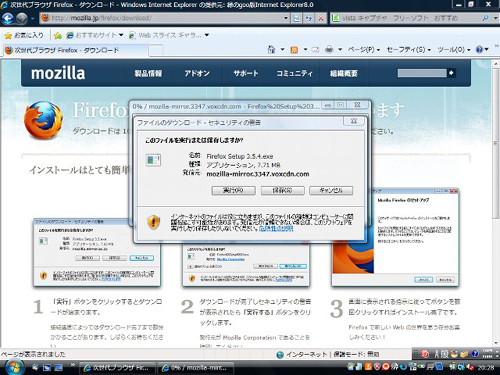
Task: Click the clock in the system tray
Action: 486,368
